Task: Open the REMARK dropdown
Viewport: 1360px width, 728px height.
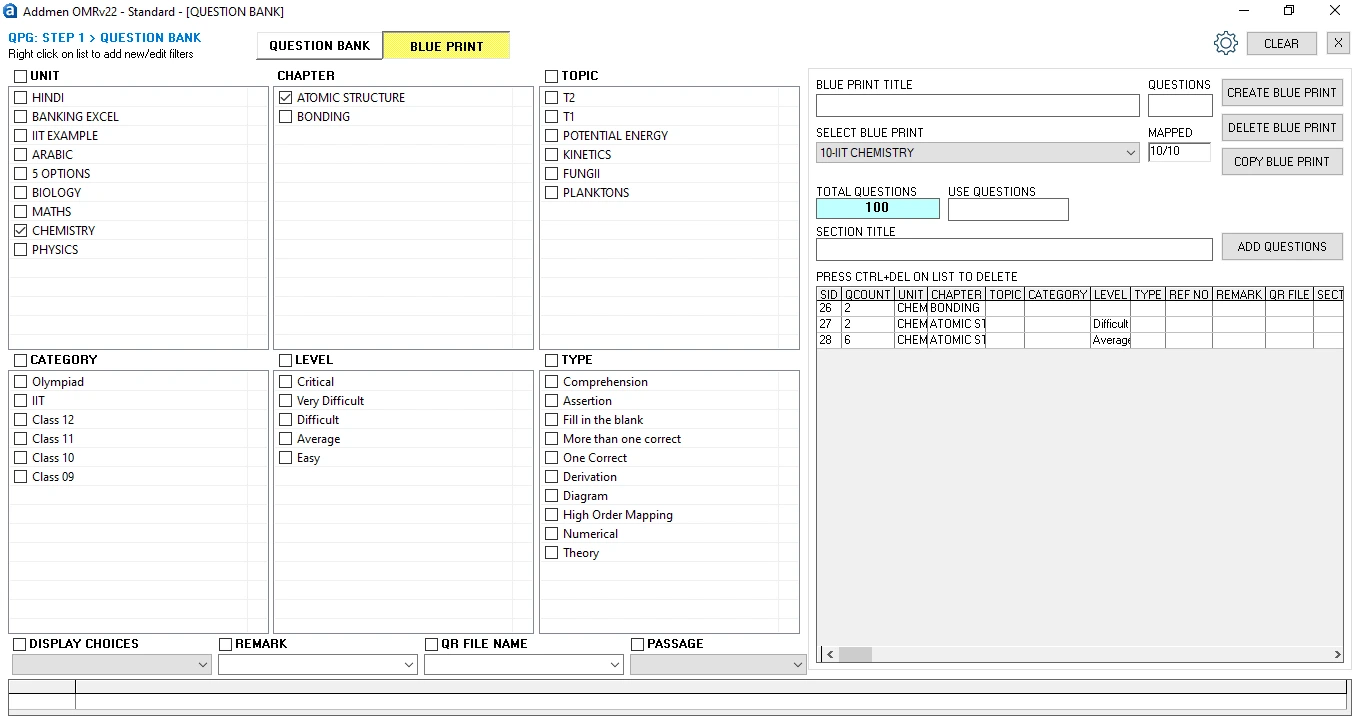Action: (x=408, y=664)
